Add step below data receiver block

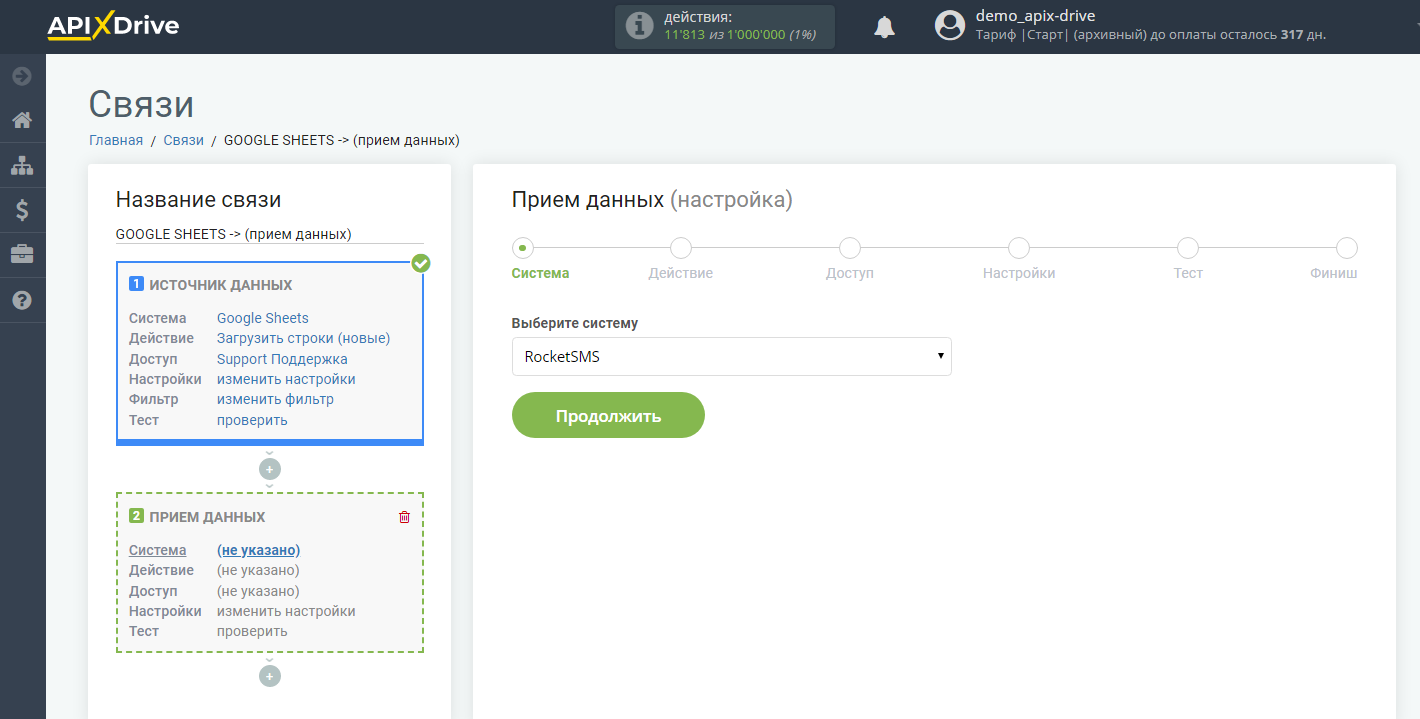tap(269, 676)
